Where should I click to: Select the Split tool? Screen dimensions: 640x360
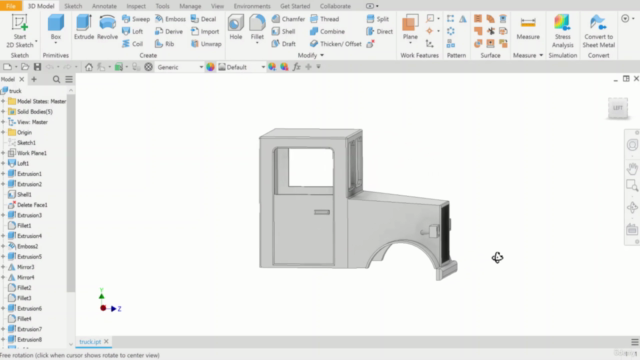tap(378, 19)
